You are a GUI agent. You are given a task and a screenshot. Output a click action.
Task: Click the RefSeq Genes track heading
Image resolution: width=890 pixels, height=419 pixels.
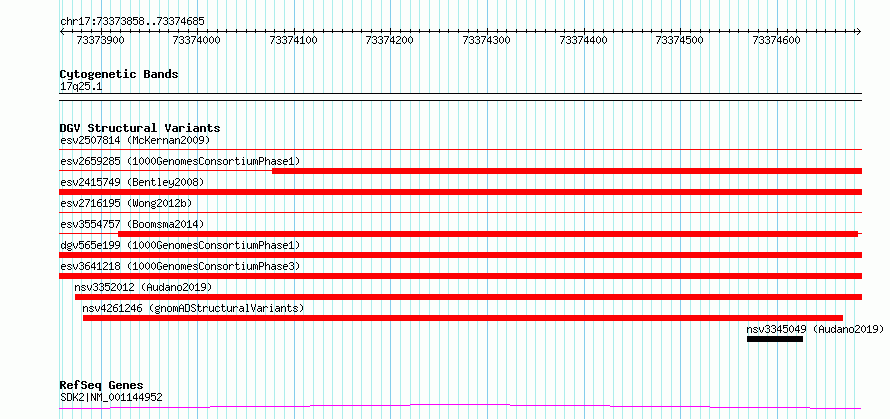(x=101, y=386)
